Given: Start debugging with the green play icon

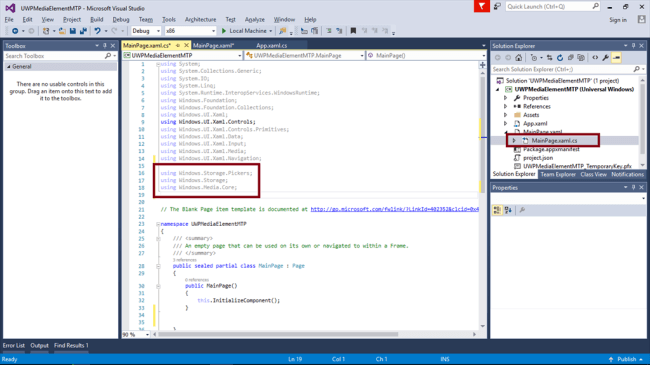Looking at the screenshot, I should click(224, 31).
